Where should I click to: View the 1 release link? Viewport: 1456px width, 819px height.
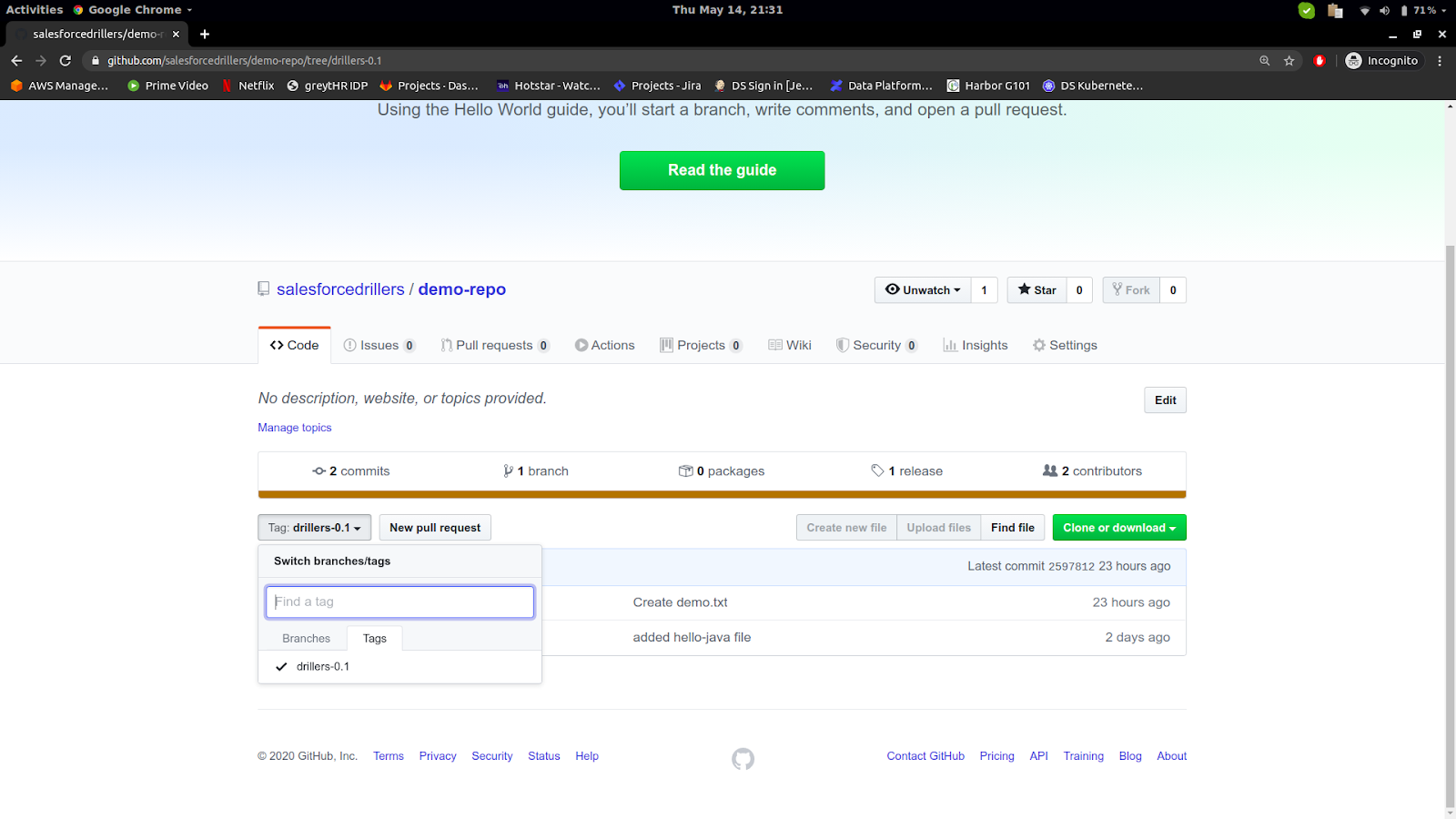point(906,471)
